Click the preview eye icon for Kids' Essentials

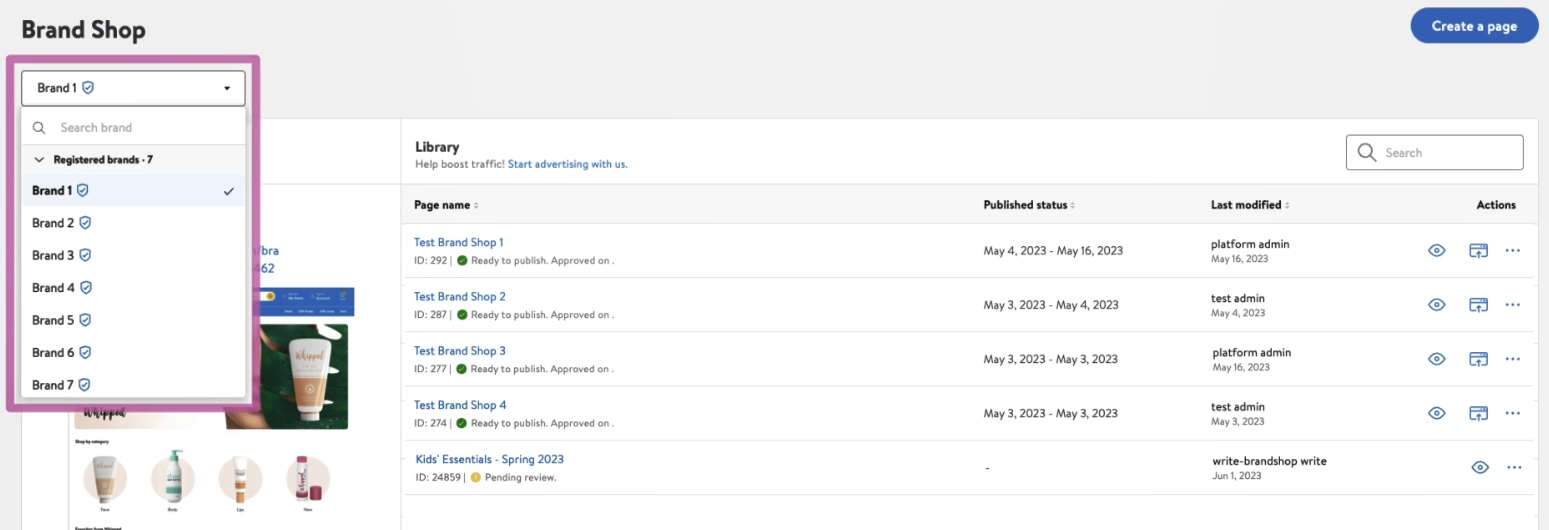click(1480, 467)
